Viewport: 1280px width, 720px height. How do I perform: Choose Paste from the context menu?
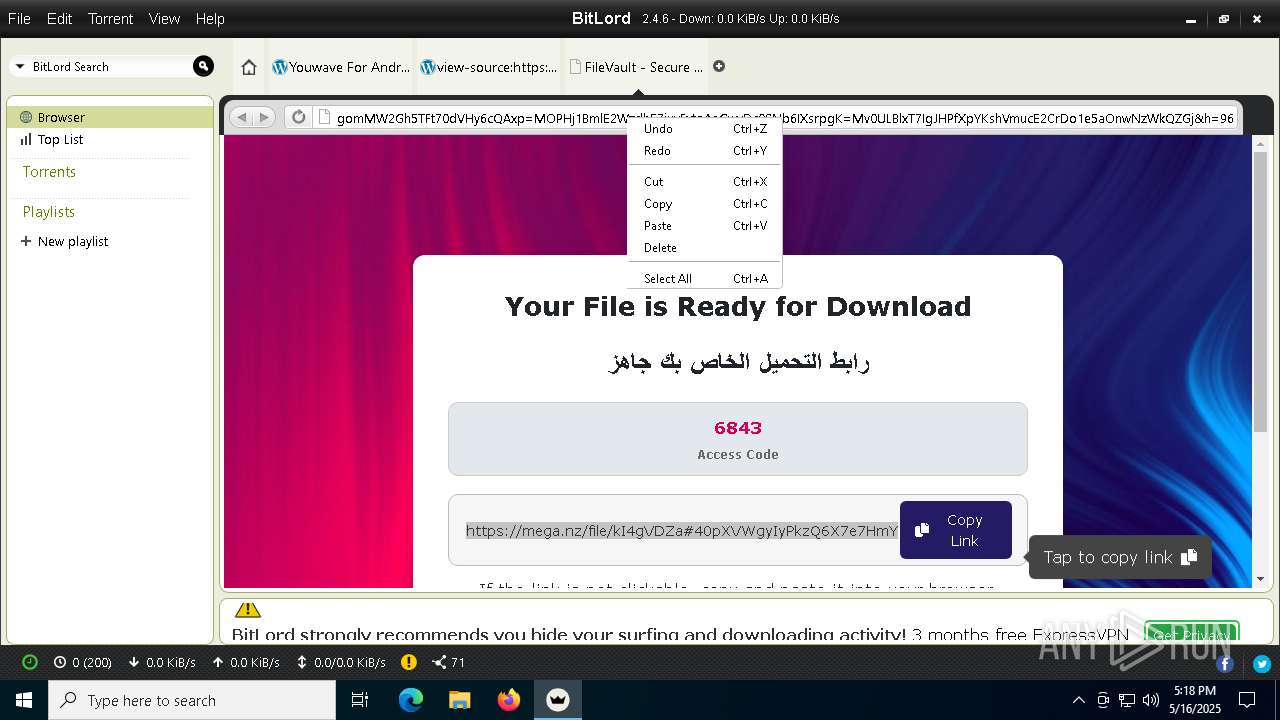pos(705,226)
